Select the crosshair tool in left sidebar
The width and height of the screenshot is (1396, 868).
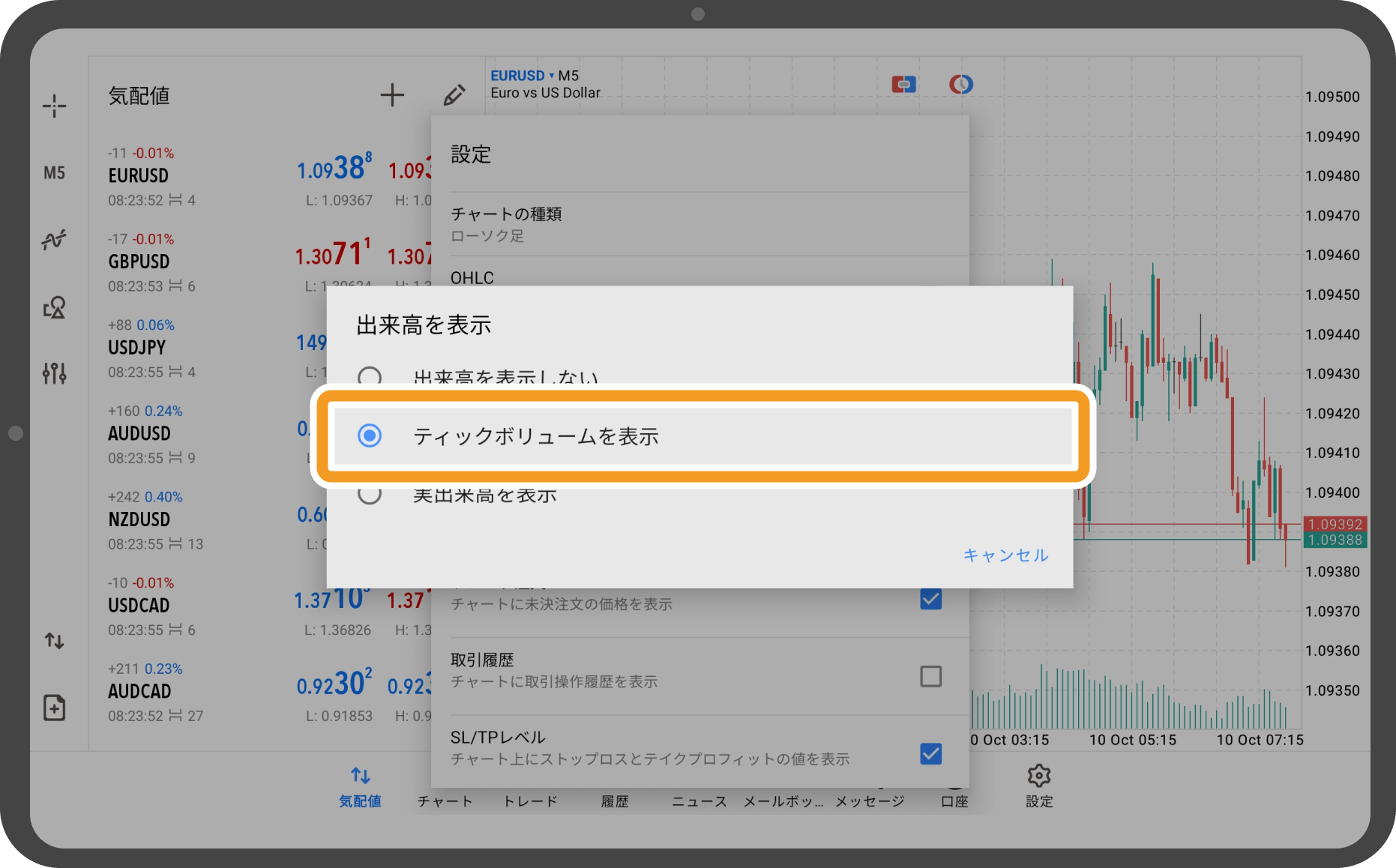[54, 106]
